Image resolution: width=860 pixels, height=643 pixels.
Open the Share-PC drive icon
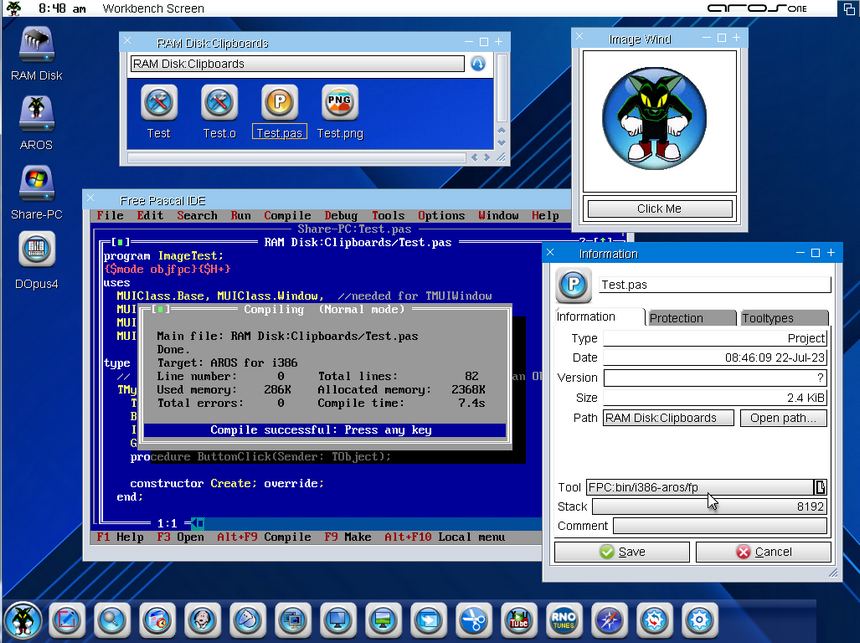[36, 184]
